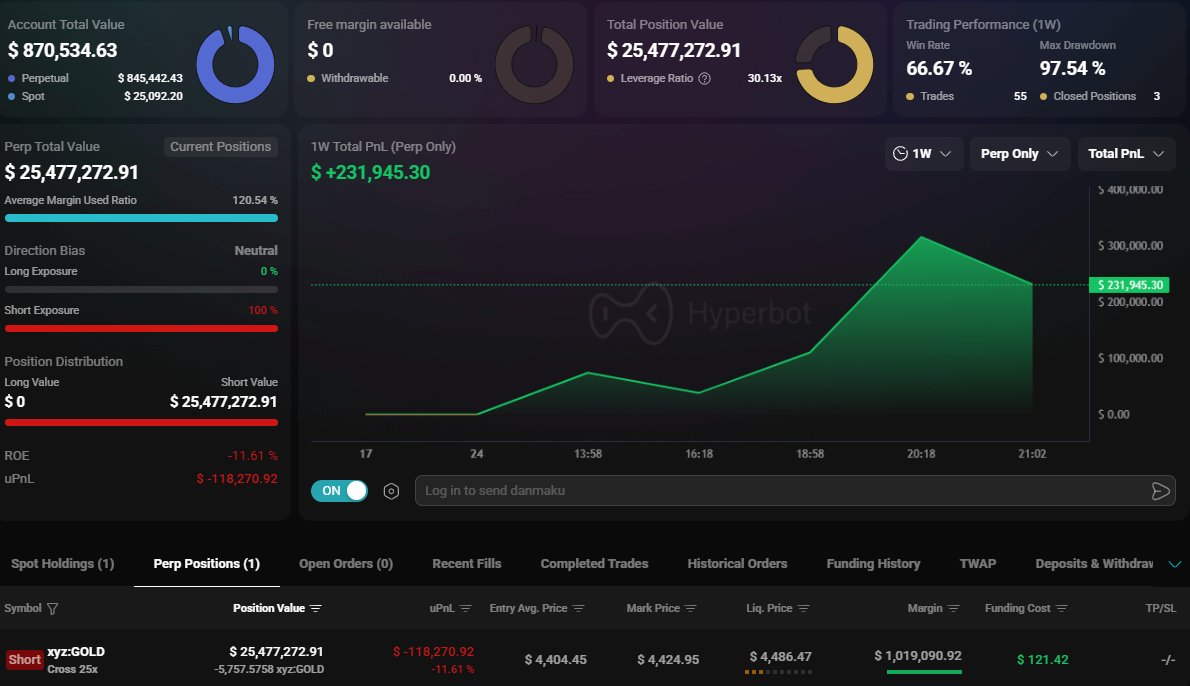Sort by Liq. Price column icon
1190x686 pixels.
click(804, 609)
